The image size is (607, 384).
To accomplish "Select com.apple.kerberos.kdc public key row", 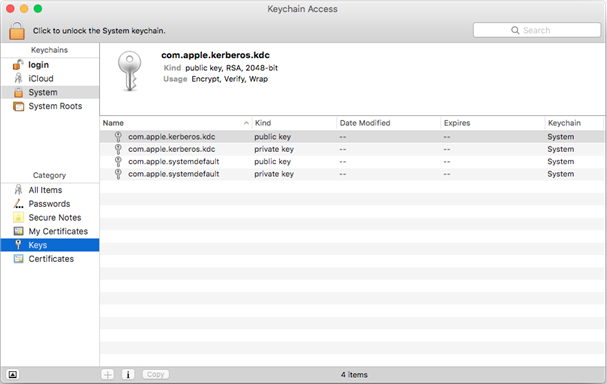I will (352, 137).
